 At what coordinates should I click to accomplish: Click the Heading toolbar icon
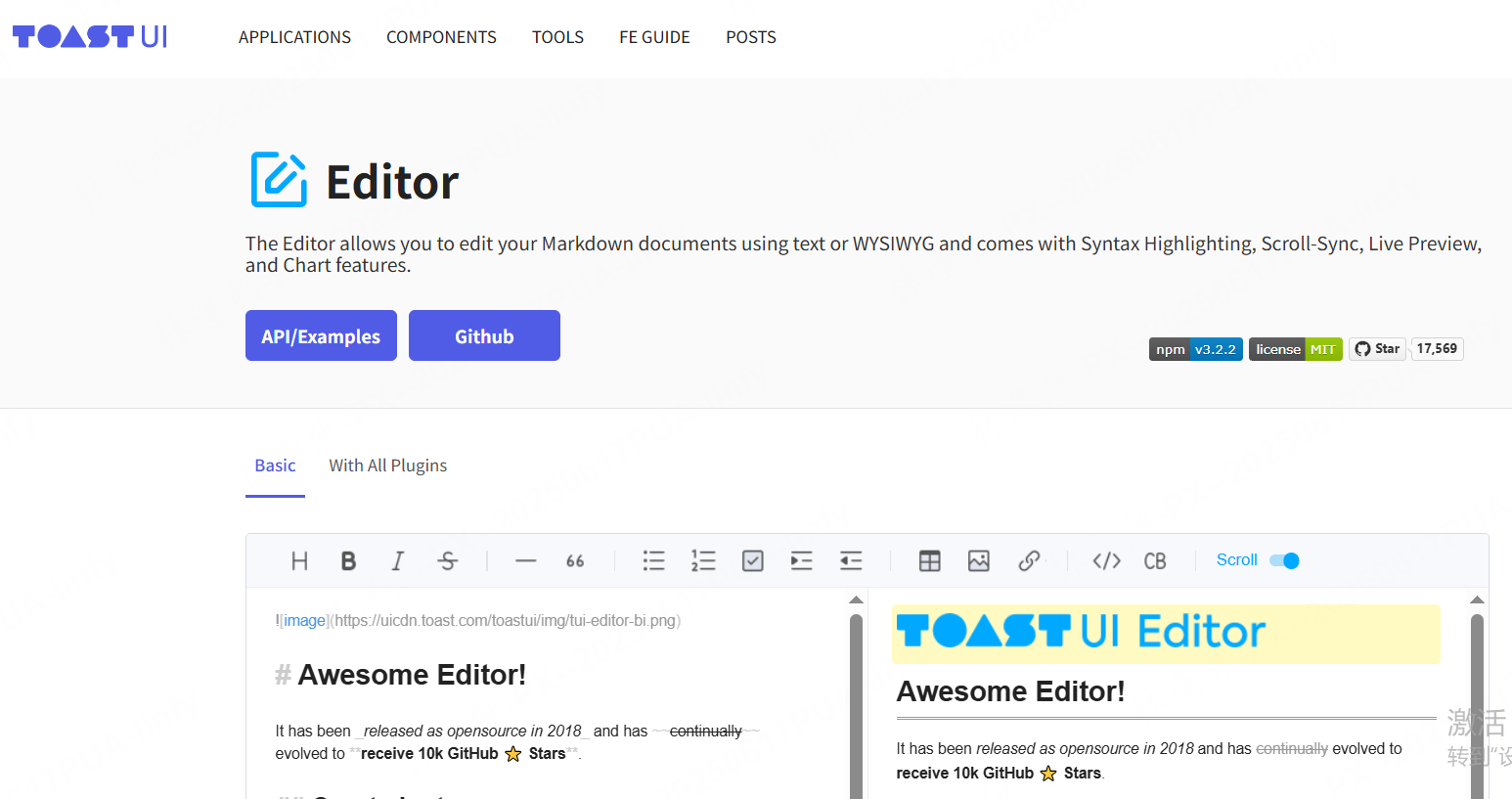pos(299,560)
